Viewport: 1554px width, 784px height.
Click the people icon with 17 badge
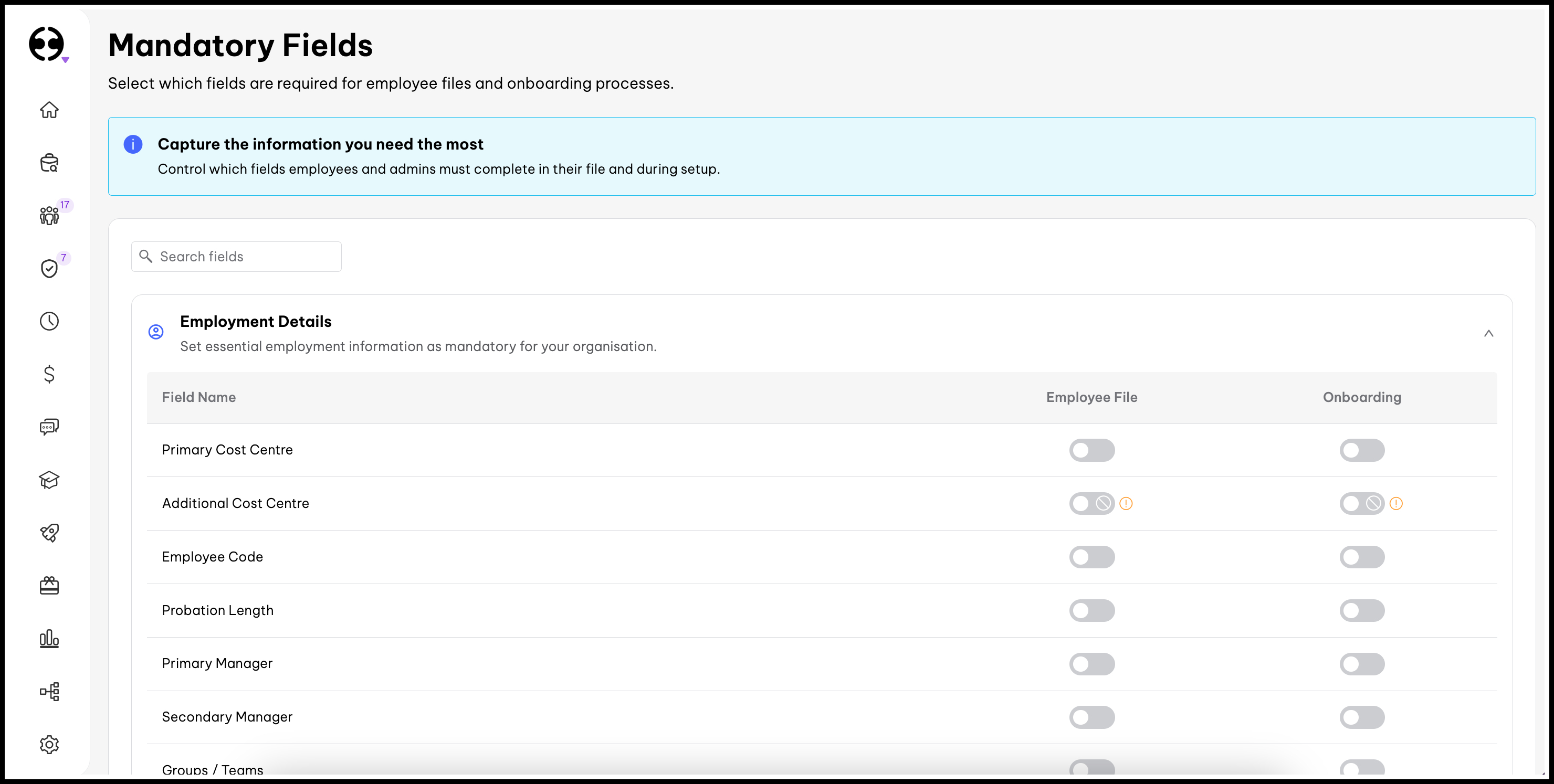[49, 215]
